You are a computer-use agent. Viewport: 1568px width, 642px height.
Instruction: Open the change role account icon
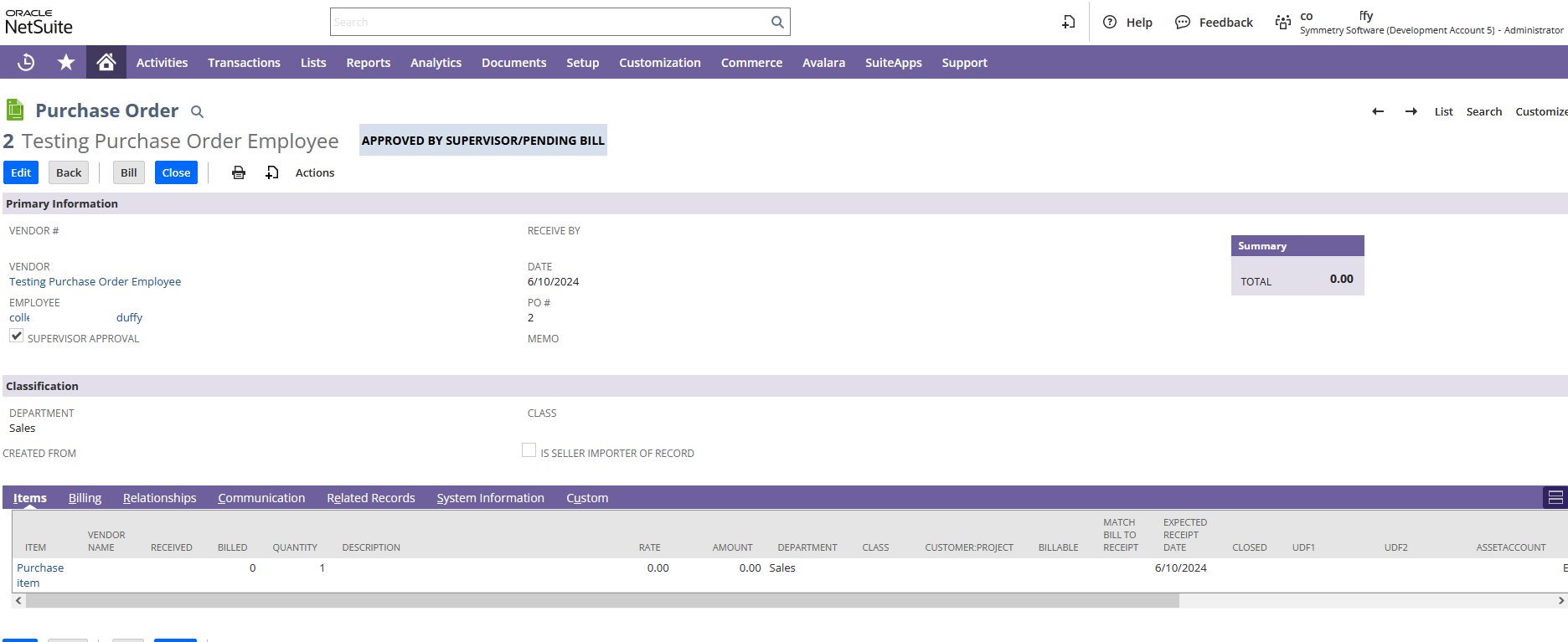[x=1282, y=22]
